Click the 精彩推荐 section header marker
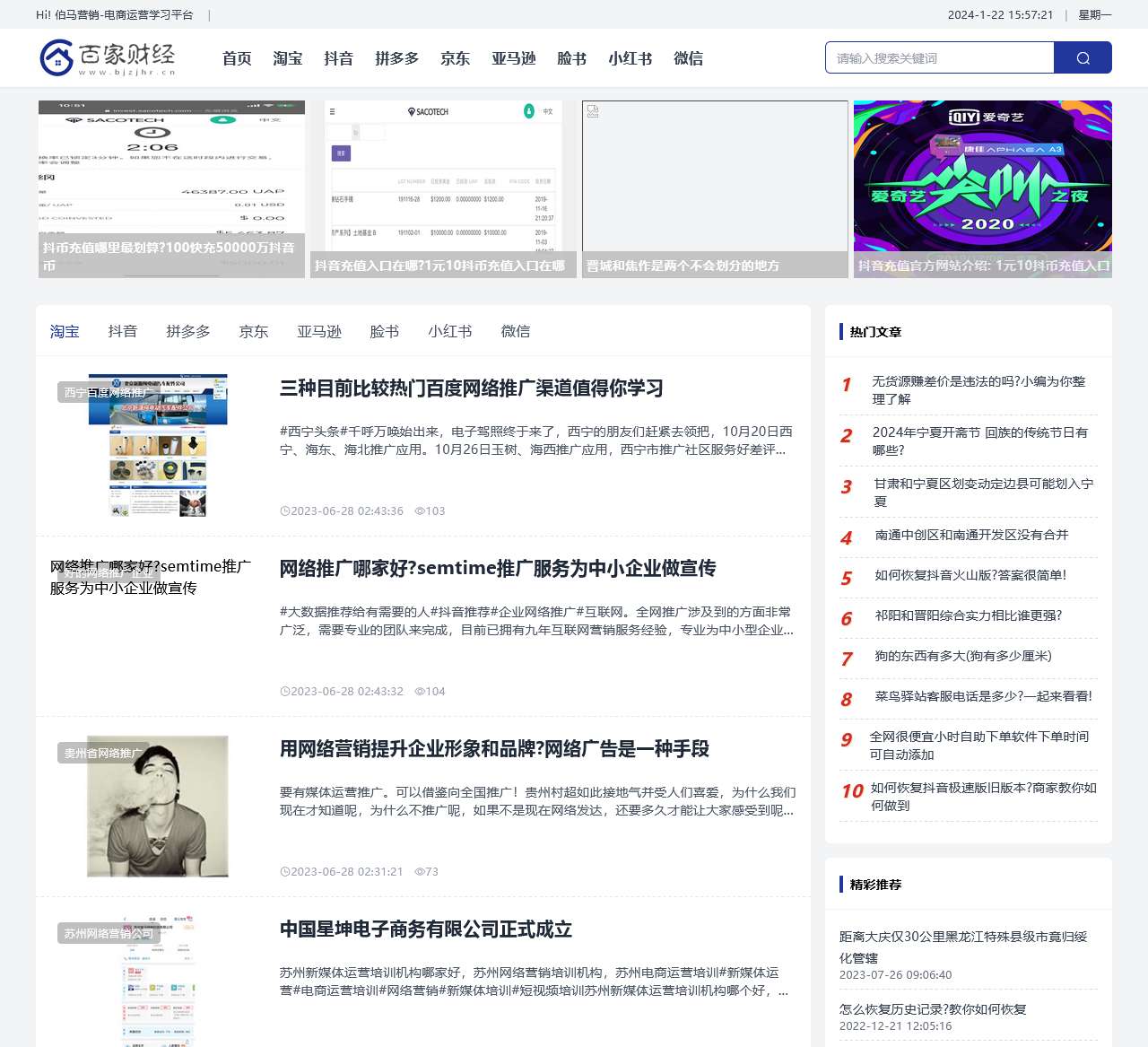Viewport: 1148px width, 1047px height. 840,884
